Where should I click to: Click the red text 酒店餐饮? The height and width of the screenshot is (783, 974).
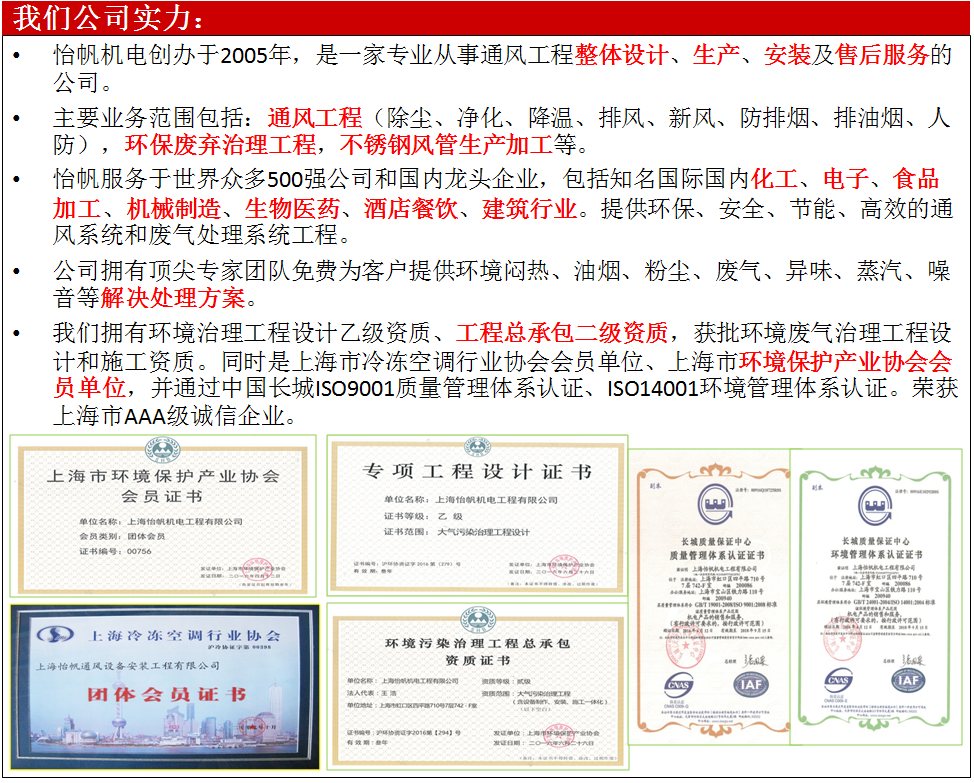tap(411, 208)
